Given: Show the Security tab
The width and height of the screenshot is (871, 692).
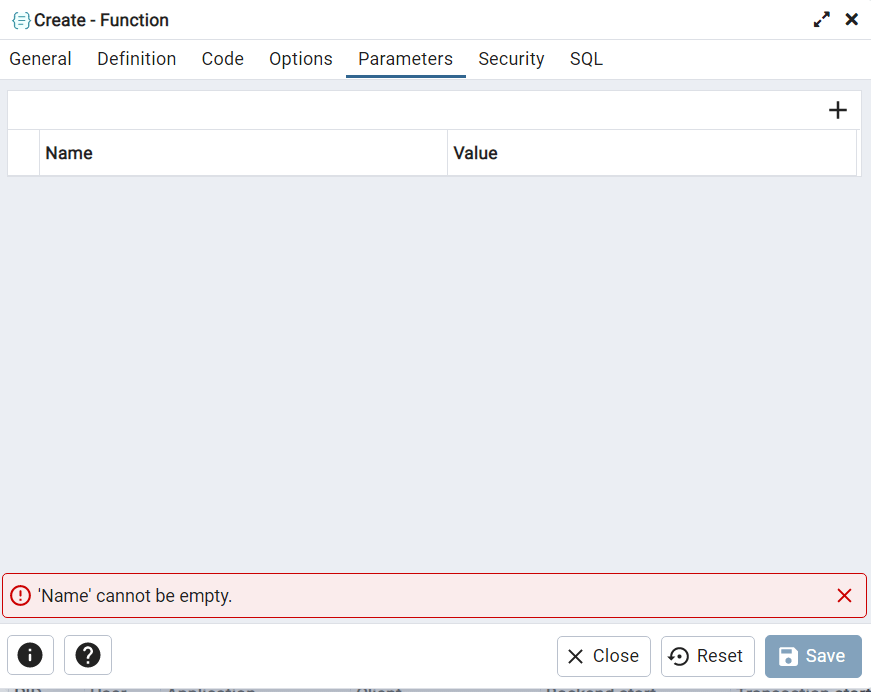Looking at the screenshot, I should pos(511,59).
